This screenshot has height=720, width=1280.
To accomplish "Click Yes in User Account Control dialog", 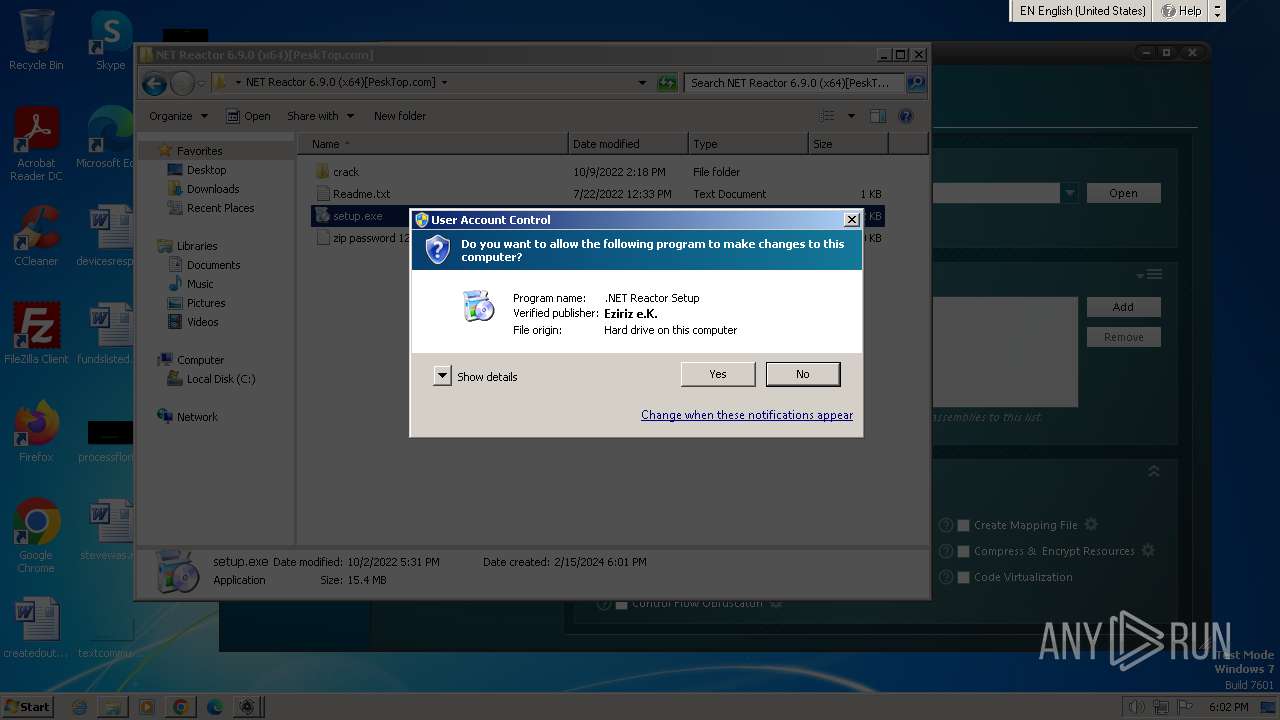I will click(718, 374).
